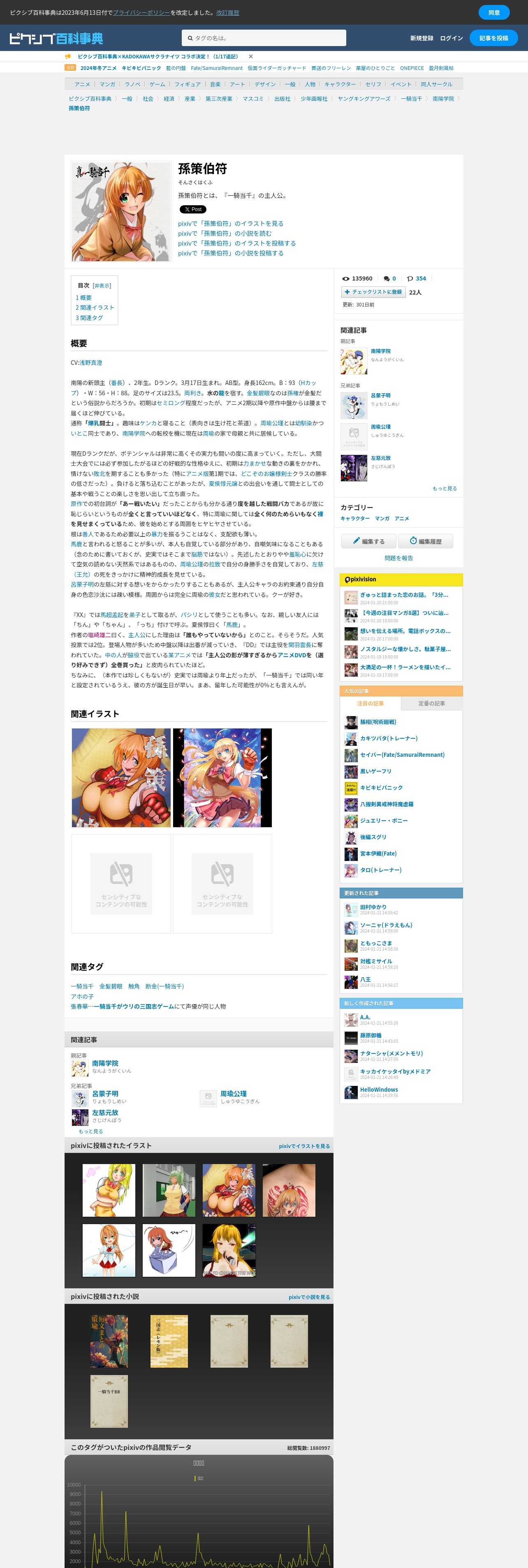Image resolution: width=528 pixels, height=1568 pixels.
Task: Click the megaphone announcement icon
Action: [x=68, y=57]
